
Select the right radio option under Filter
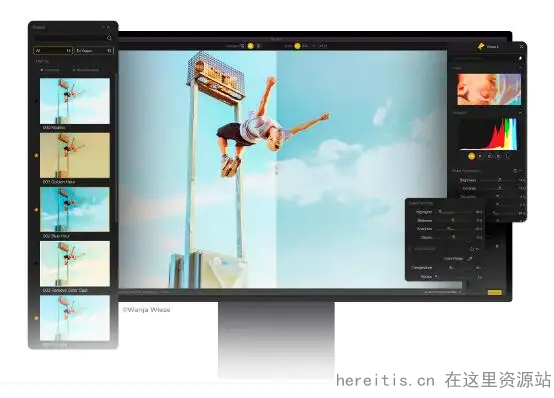[x=74, y=70]
